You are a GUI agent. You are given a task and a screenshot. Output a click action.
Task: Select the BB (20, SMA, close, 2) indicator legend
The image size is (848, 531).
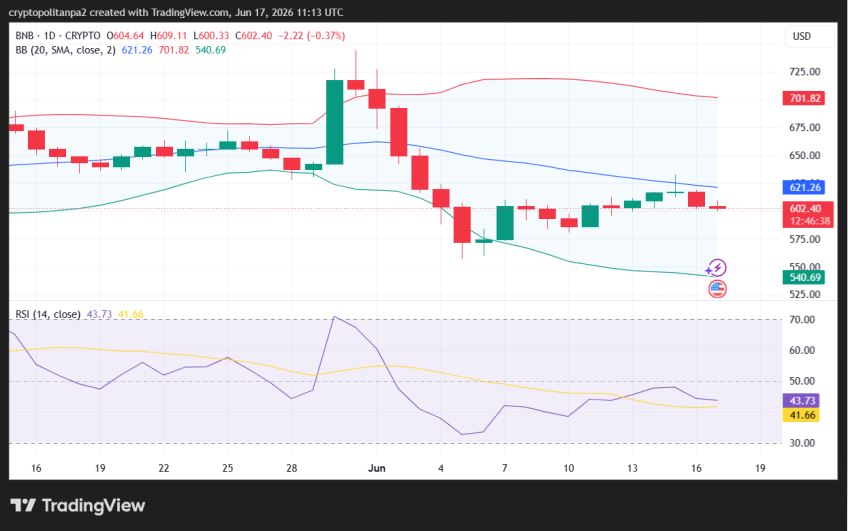[x=65, y=50]
